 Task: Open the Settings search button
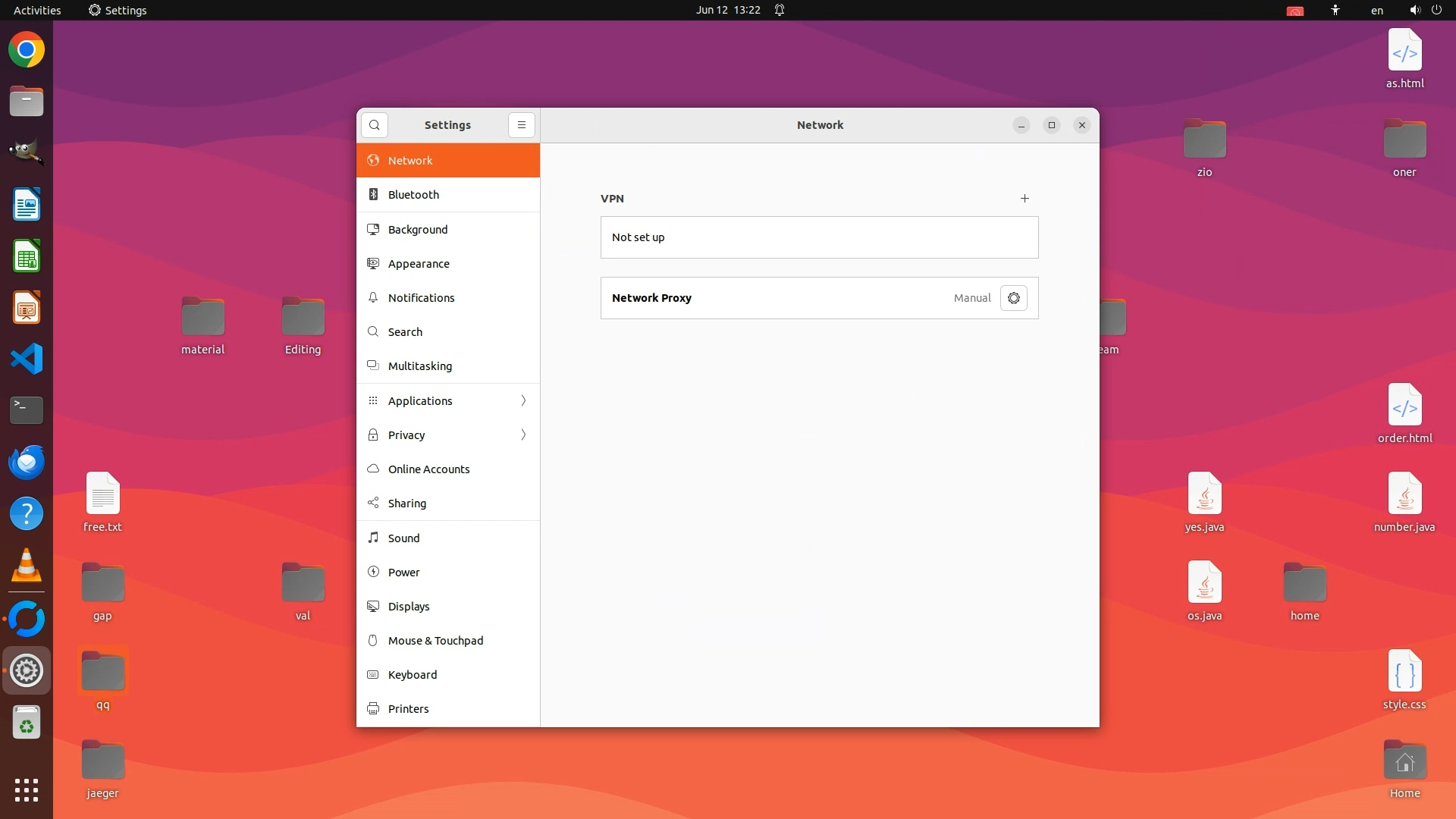coord(374,125)
